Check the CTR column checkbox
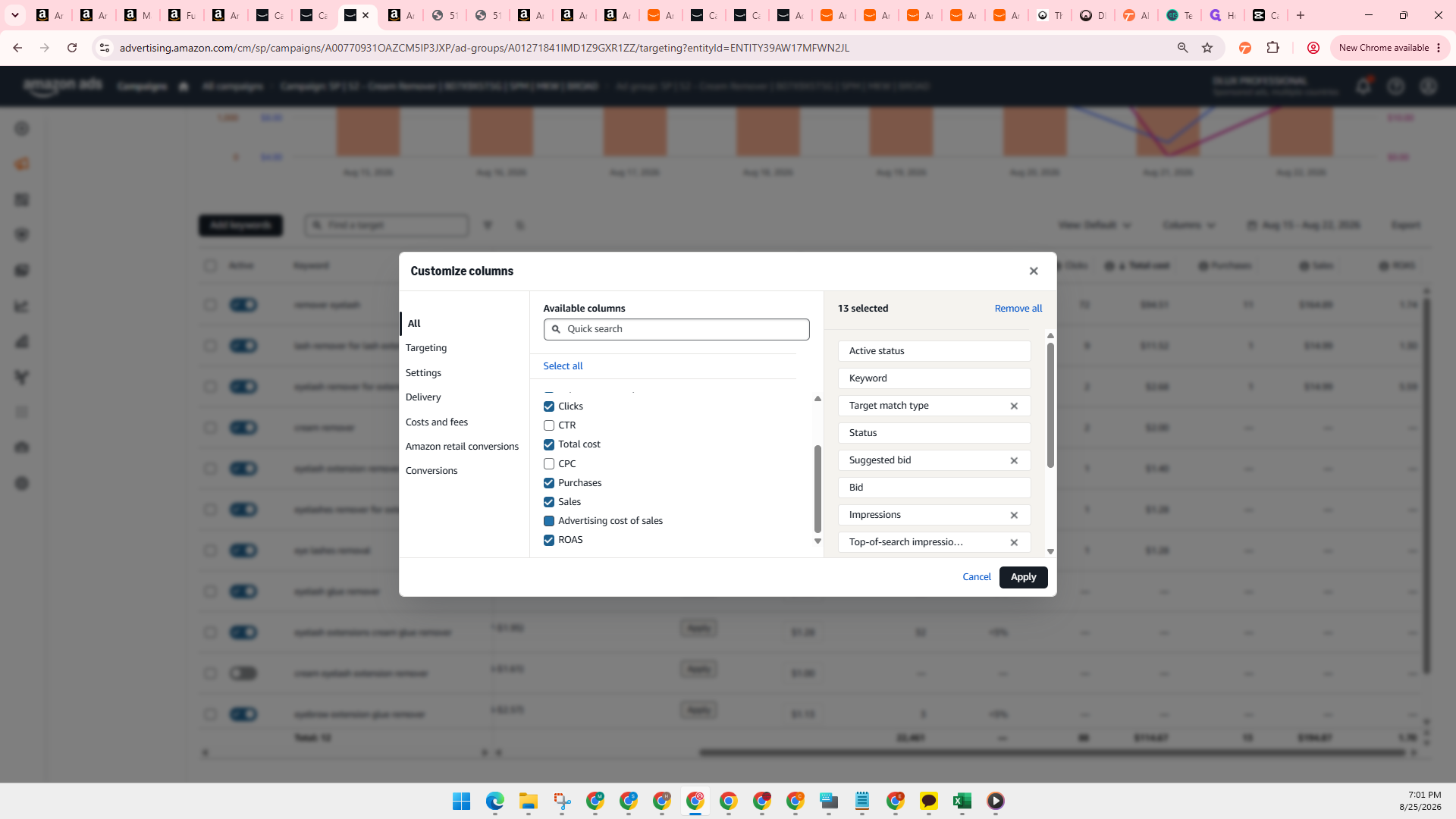 pyautogui.click(x=549, y=425)
